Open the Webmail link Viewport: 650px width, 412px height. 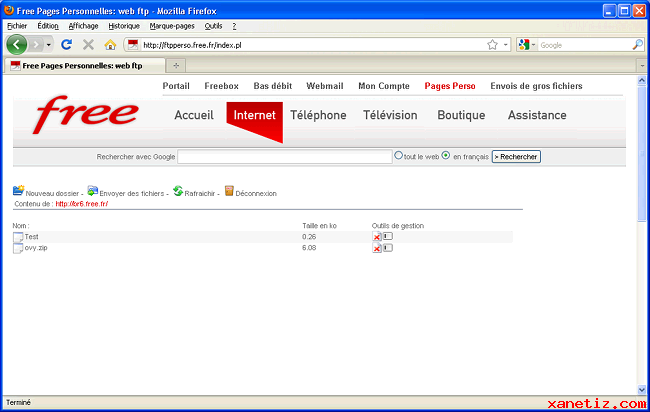(325, 86)
